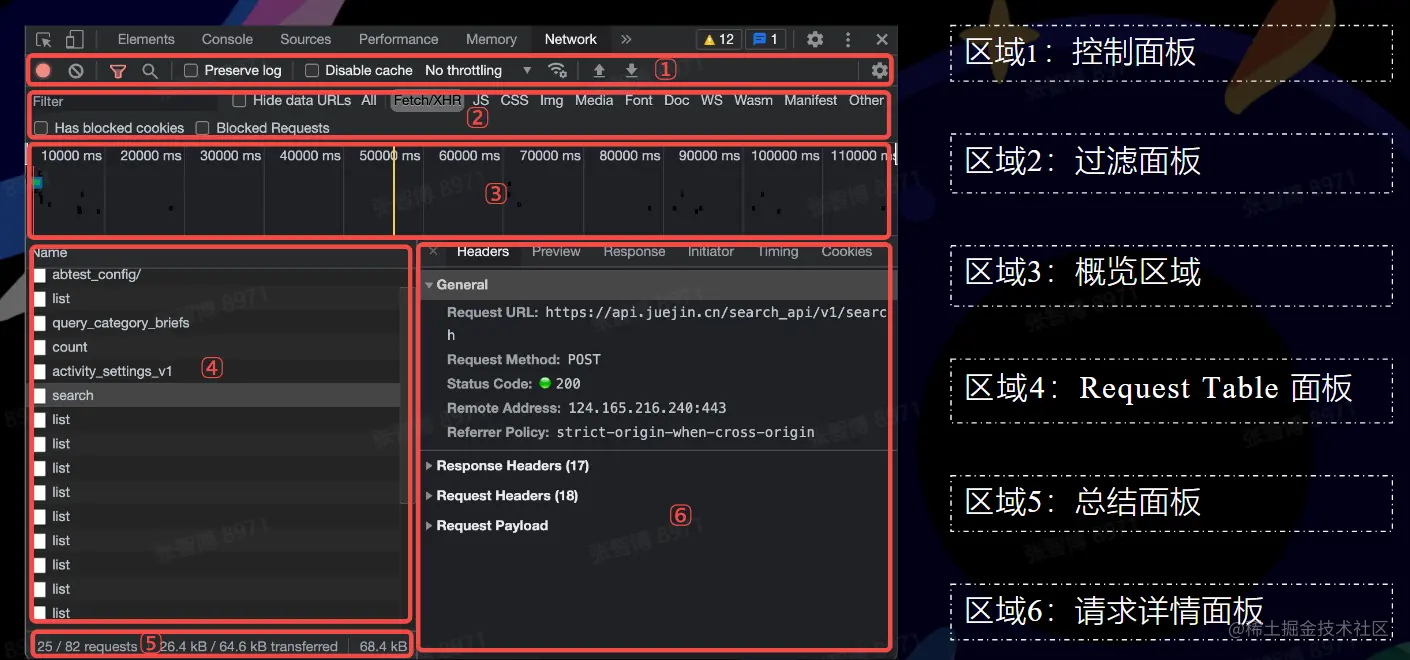This screenshot has height=660, width=1410.
Task: Open the Performance tab
Action: (398, 39)
